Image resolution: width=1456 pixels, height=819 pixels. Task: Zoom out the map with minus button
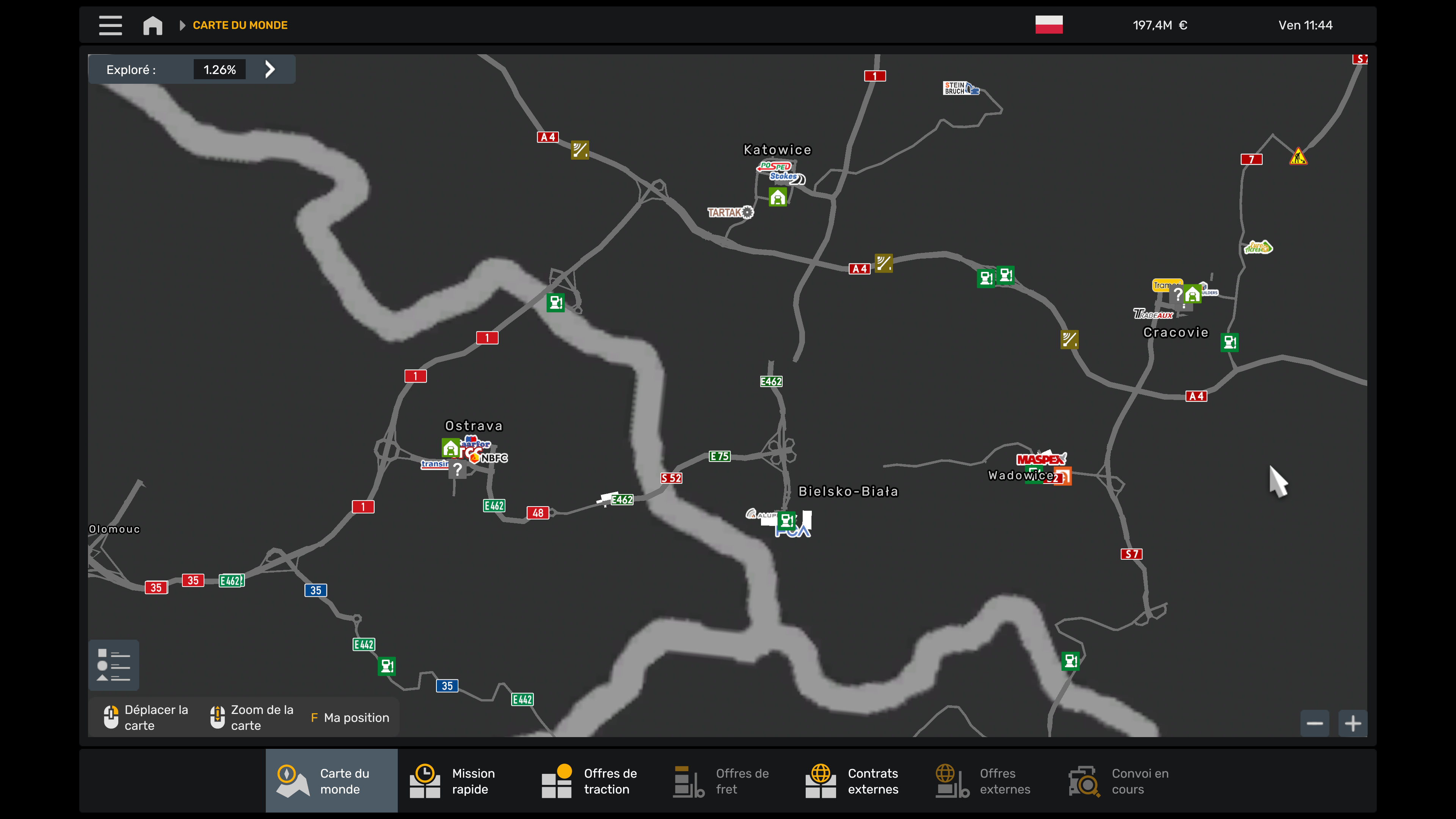pyautogui.click(x=1315, y=723)
